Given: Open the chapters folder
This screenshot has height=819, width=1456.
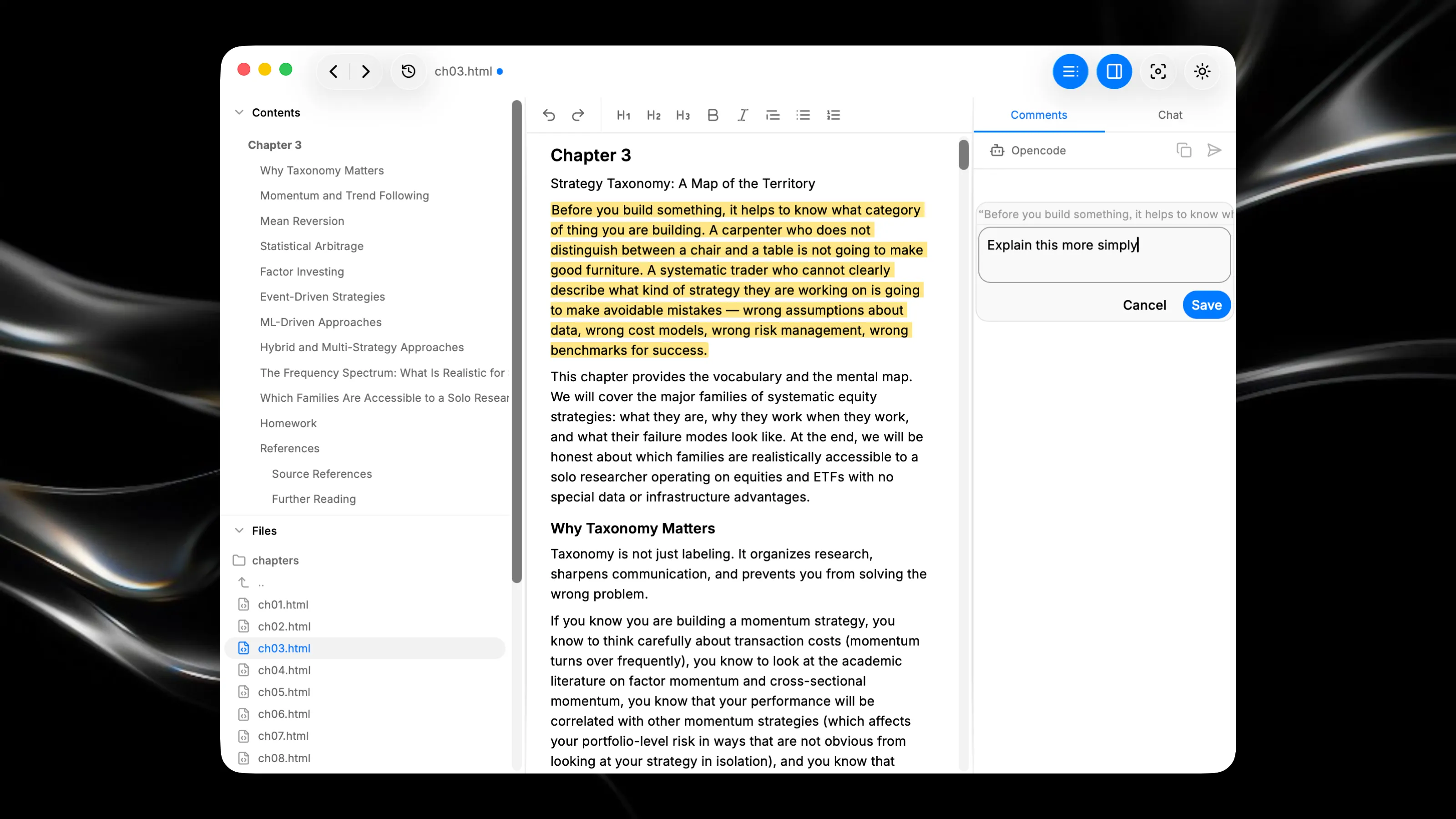Looking at the screenshot, I should pos(266,560).
